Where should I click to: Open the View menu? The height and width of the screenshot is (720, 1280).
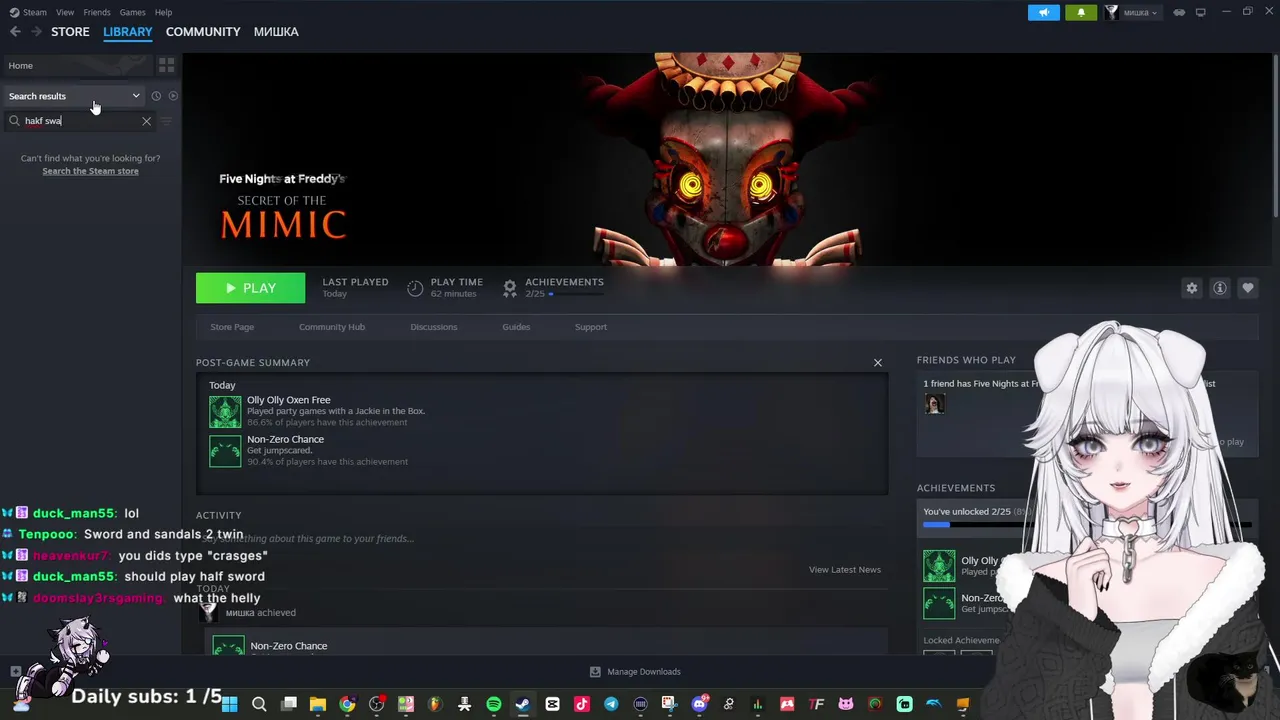(x=65, y=12)
